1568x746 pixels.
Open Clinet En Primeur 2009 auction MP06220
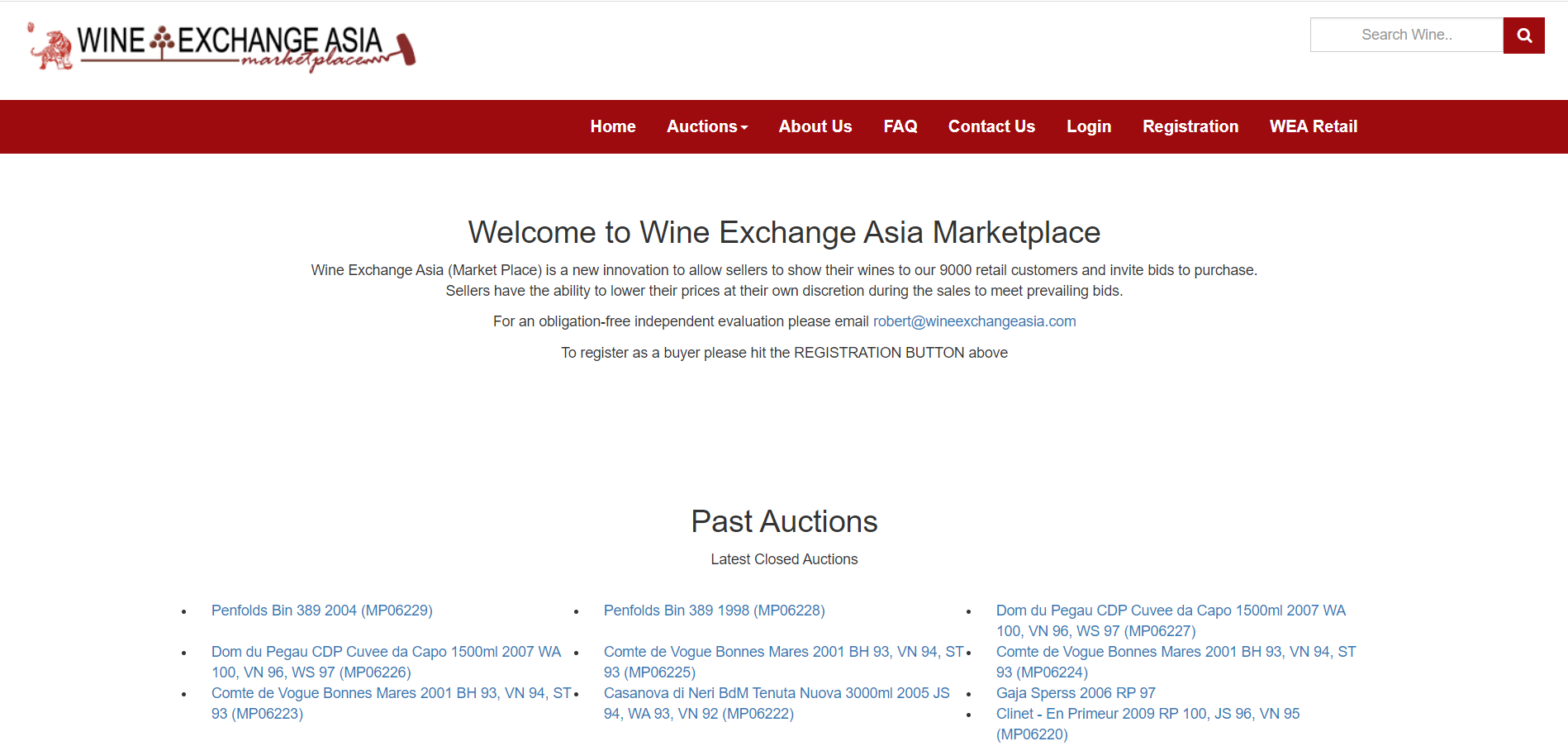[x=1147, y=724]
